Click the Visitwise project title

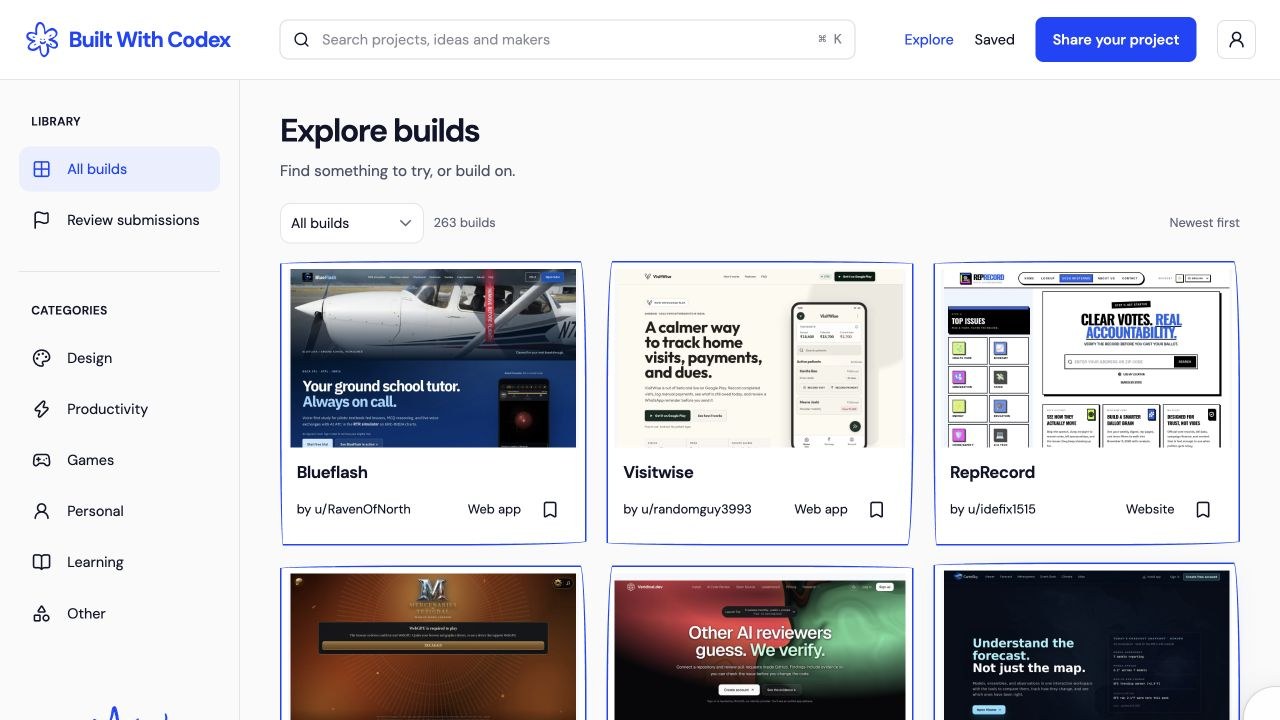[x=658, y=472]
